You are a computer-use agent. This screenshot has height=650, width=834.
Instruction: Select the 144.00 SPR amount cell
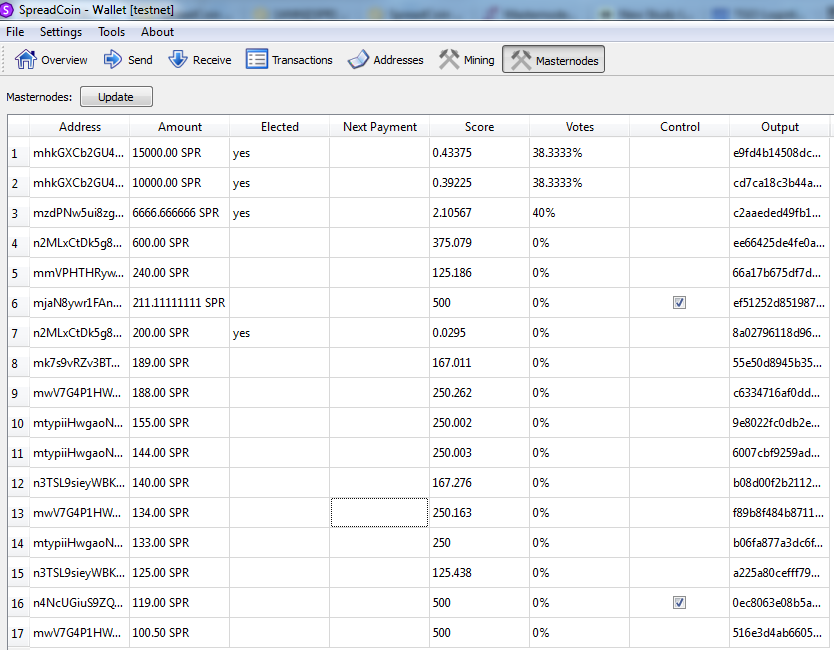pos(180,453)
